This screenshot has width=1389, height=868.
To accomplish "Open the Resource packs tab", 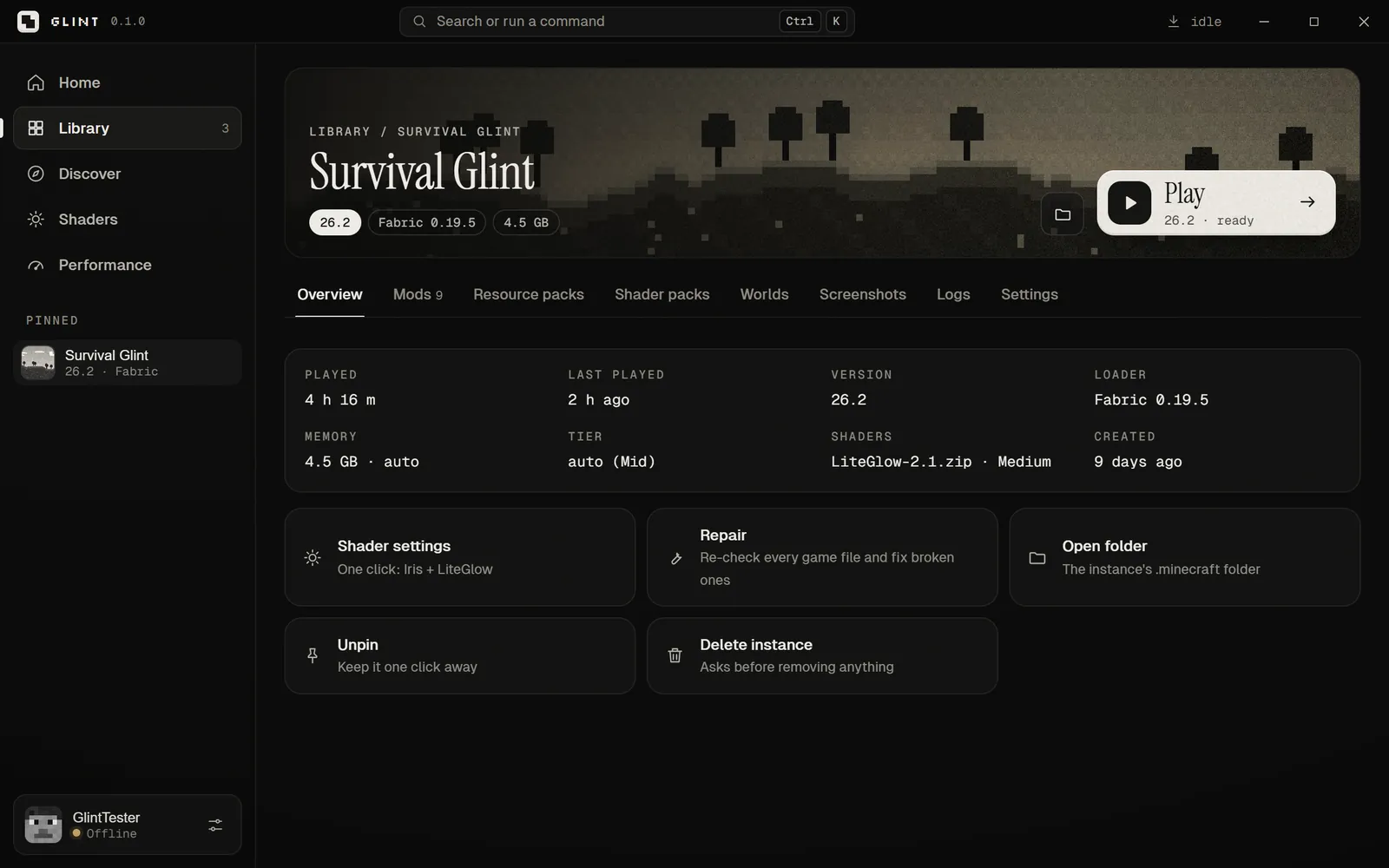I will point(529,294).
